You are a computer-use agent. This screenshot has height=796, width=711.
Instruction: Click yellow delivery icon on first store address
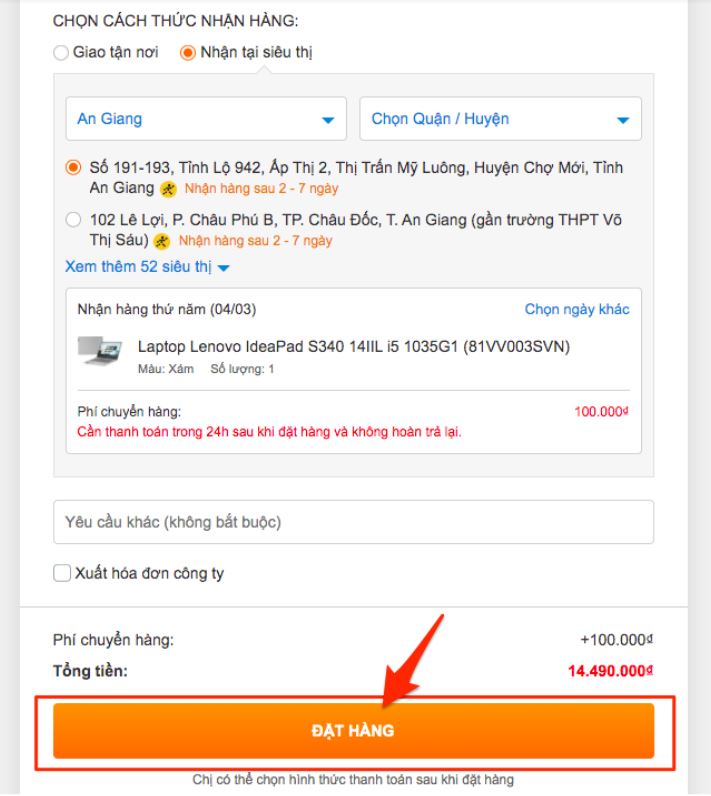click(168, 188)
